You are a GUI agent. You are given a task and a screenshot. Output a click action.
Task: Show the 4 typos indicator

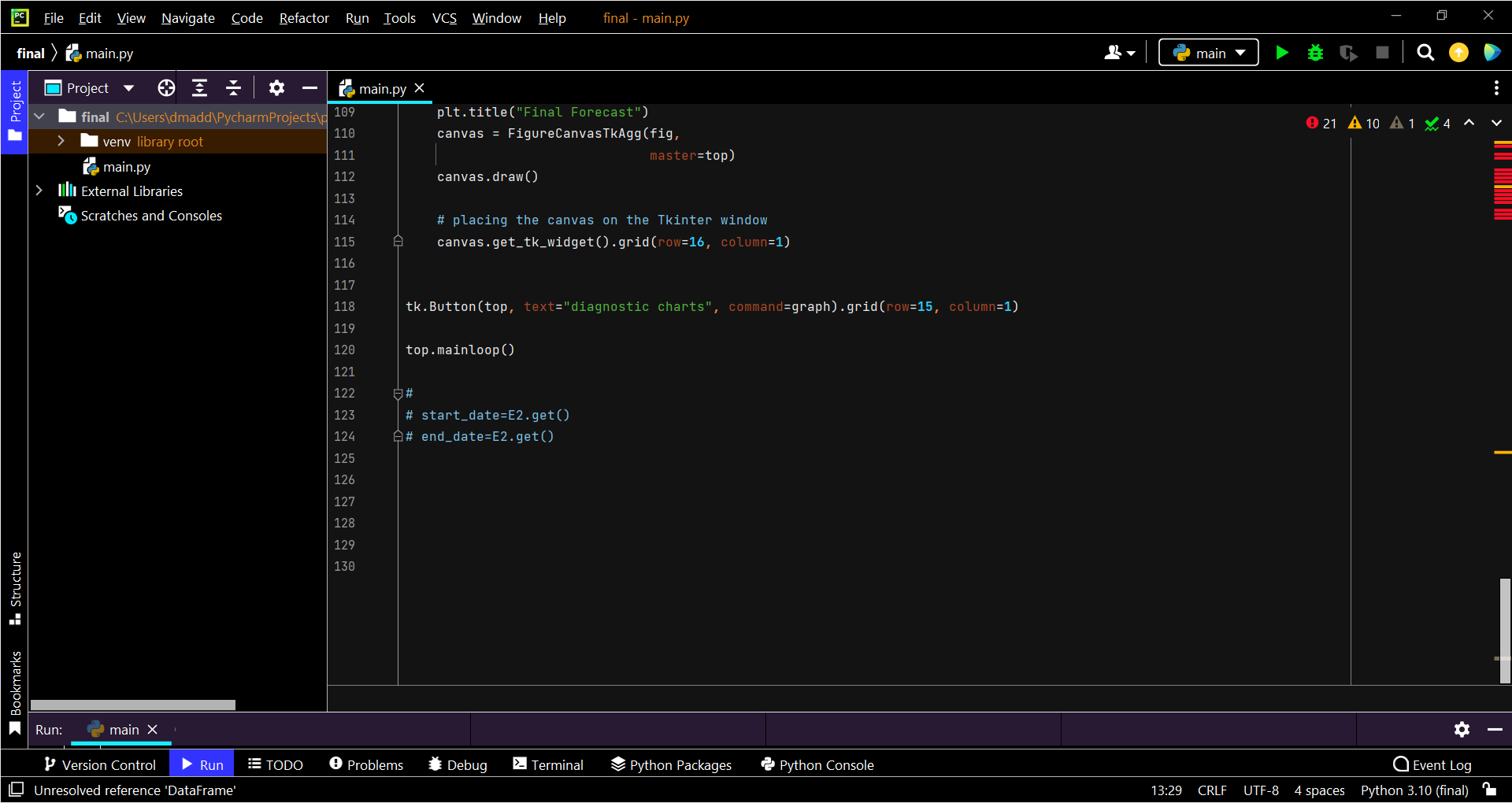click(x=1437, y=123)
